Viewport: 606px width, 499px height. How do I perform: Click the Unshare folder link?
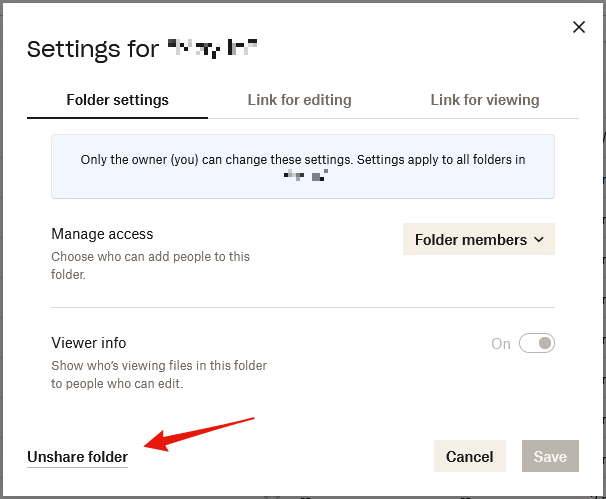(x=77, y=457)
